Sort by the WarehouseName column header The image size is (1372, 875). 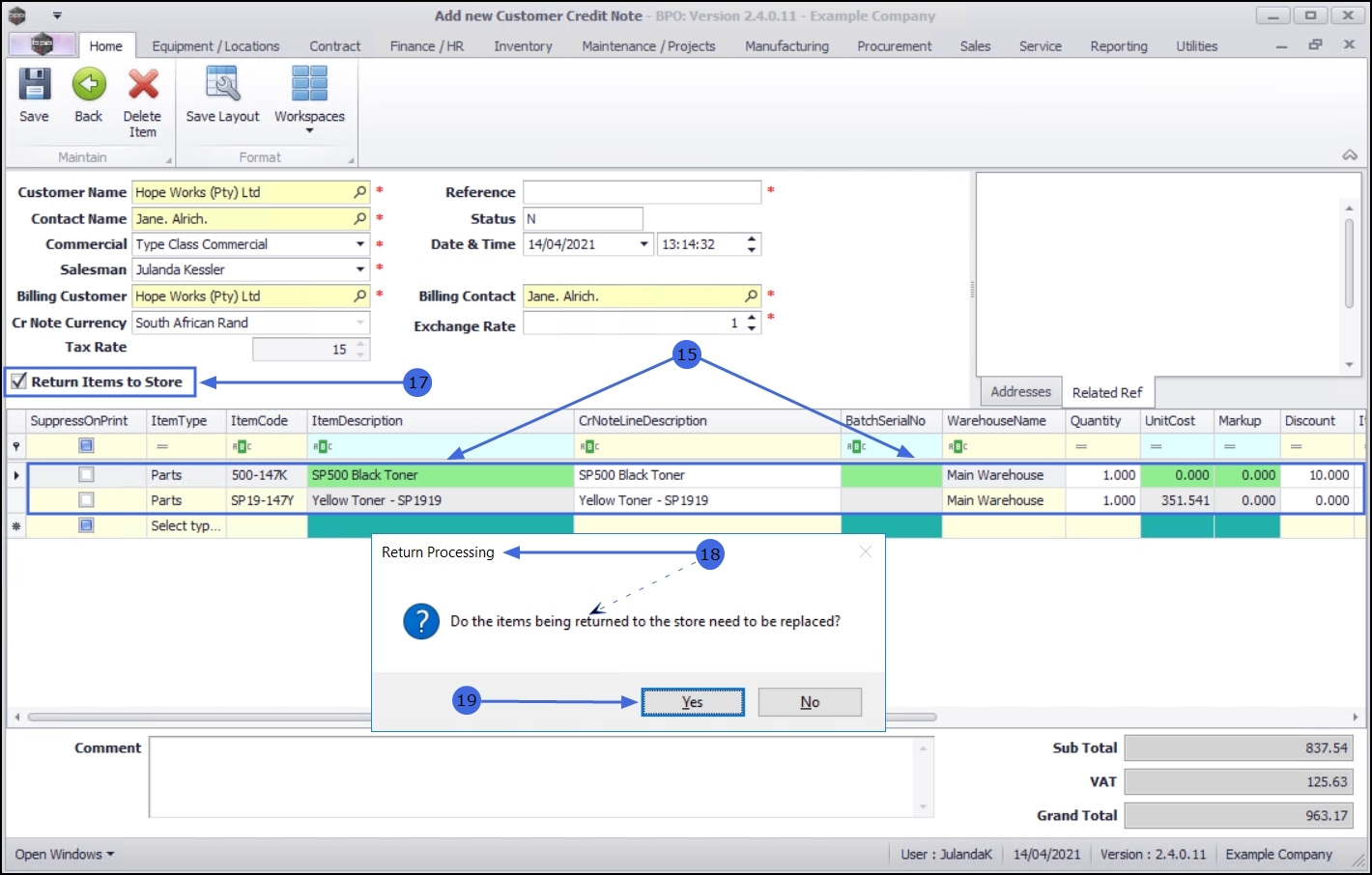[1004, 420]
